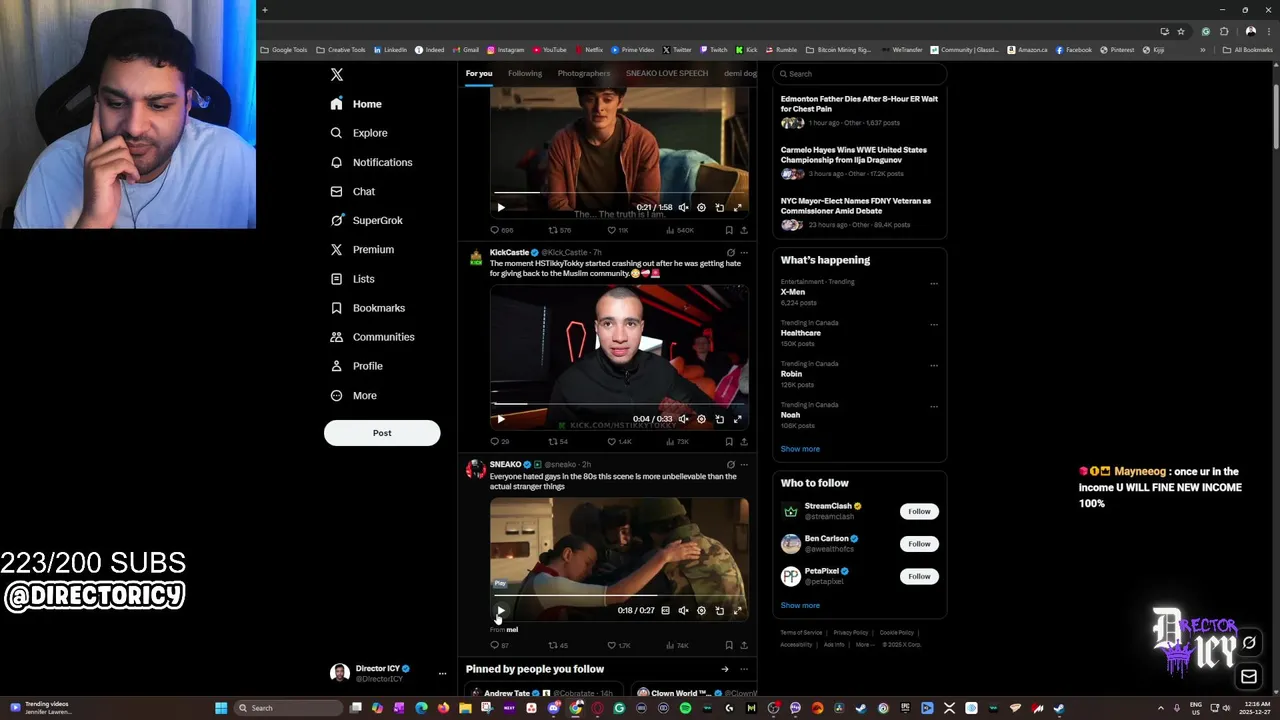Unmute the SNEAKO video

tap(683, 610)
